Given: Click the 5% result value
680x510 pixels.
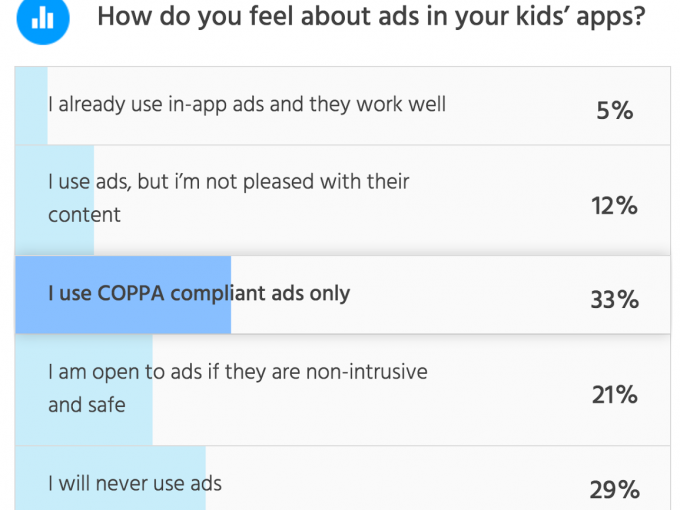Looking at the screenshot, I should coord(615,110).
